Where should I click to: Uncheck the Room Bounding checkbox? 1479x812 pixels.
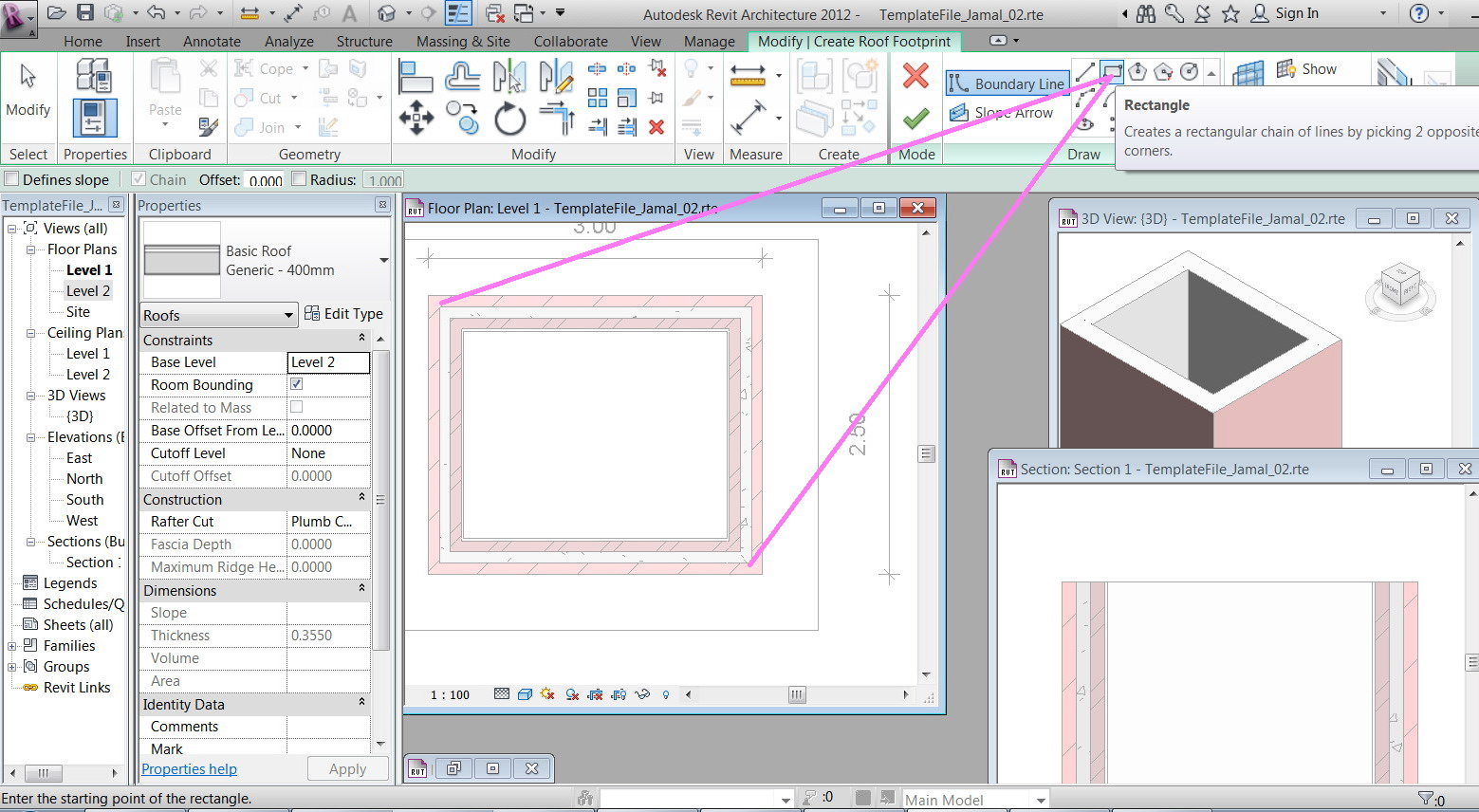coord(296,384)
